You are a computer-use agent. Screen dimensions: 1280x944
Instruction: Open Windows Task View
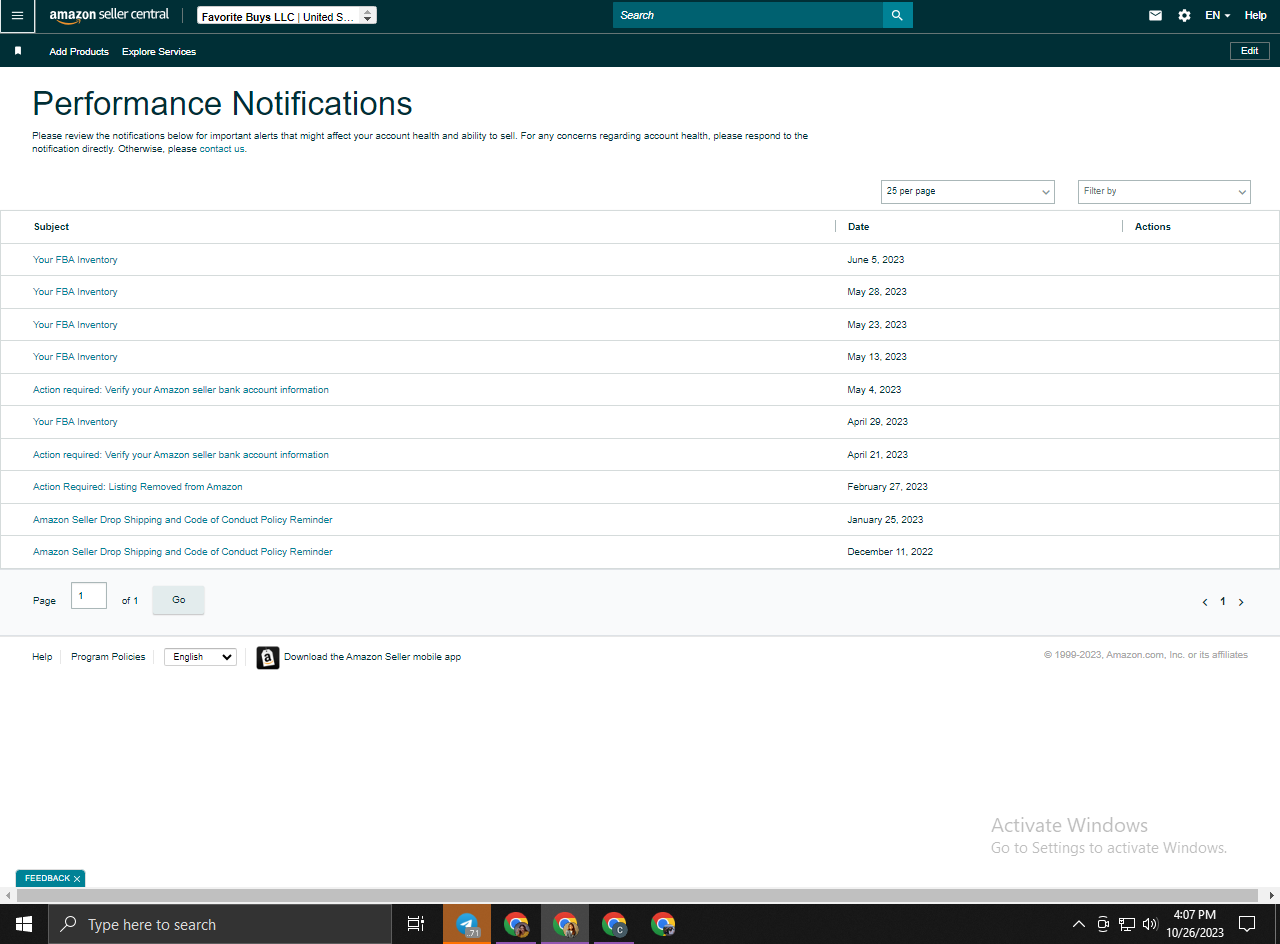416,924
